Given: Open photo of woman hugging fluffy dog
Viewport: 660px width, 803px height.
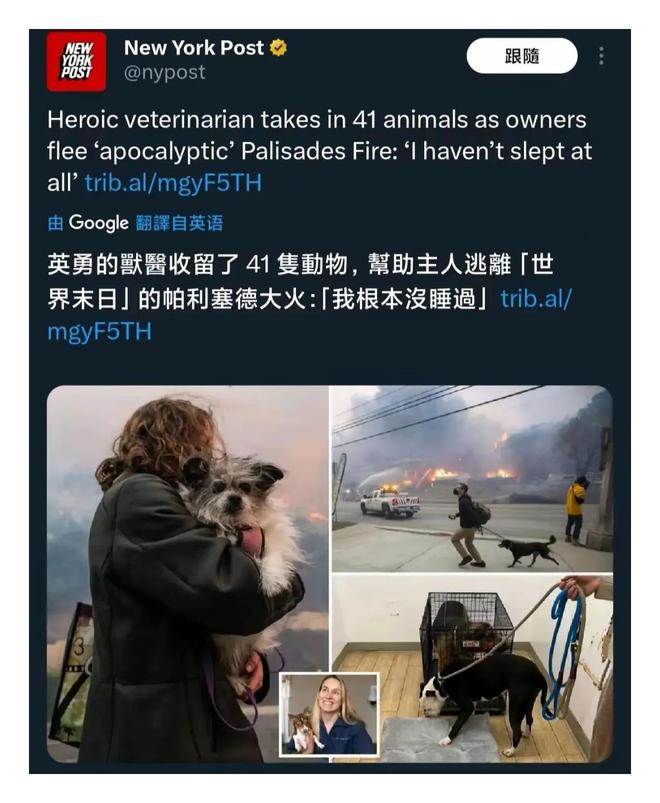Looking at the screenshot, I should pos(187,574).
